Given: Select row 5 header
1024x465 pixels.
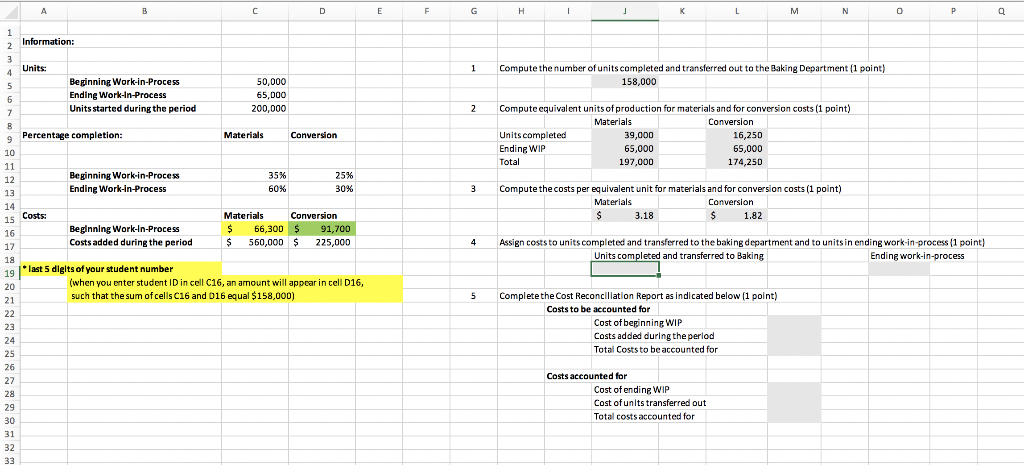Looking at the screenshot, I should pyautogui.click(x=9, y=86).
